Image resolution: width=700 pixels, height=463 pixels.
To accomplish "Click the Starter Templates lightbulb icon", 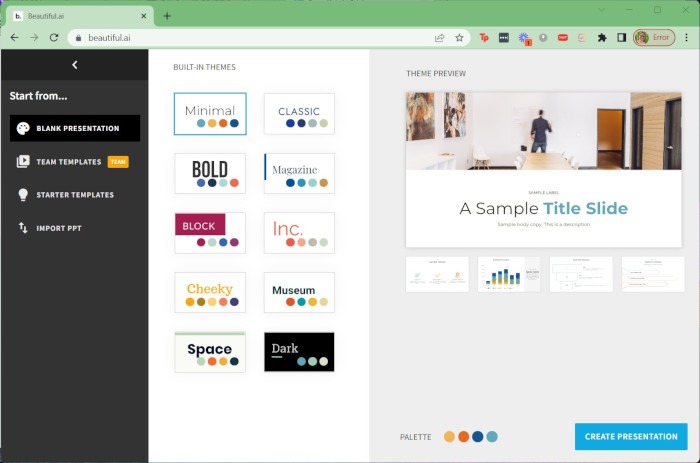I will click(x=23, y=195).
